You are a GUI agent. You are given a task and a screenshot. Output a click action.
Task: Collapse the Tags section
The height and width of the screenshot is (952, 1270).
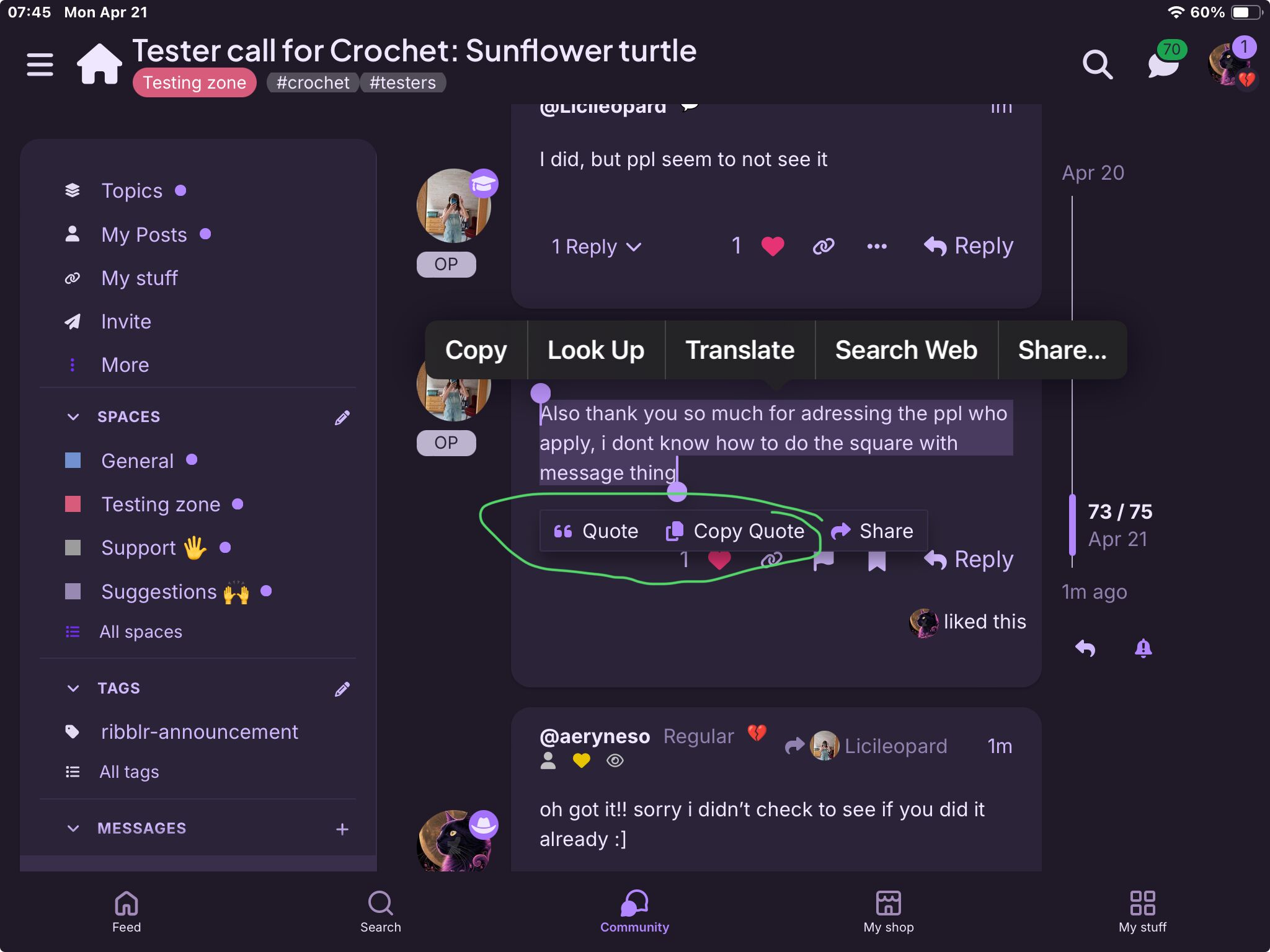[x=73, y=689]
